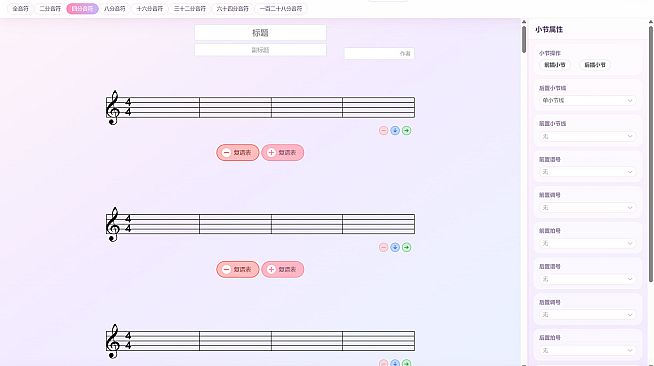Screen dimensions: 654x366
Task: Click the 作者 author field
Action: tap(379, 53)
